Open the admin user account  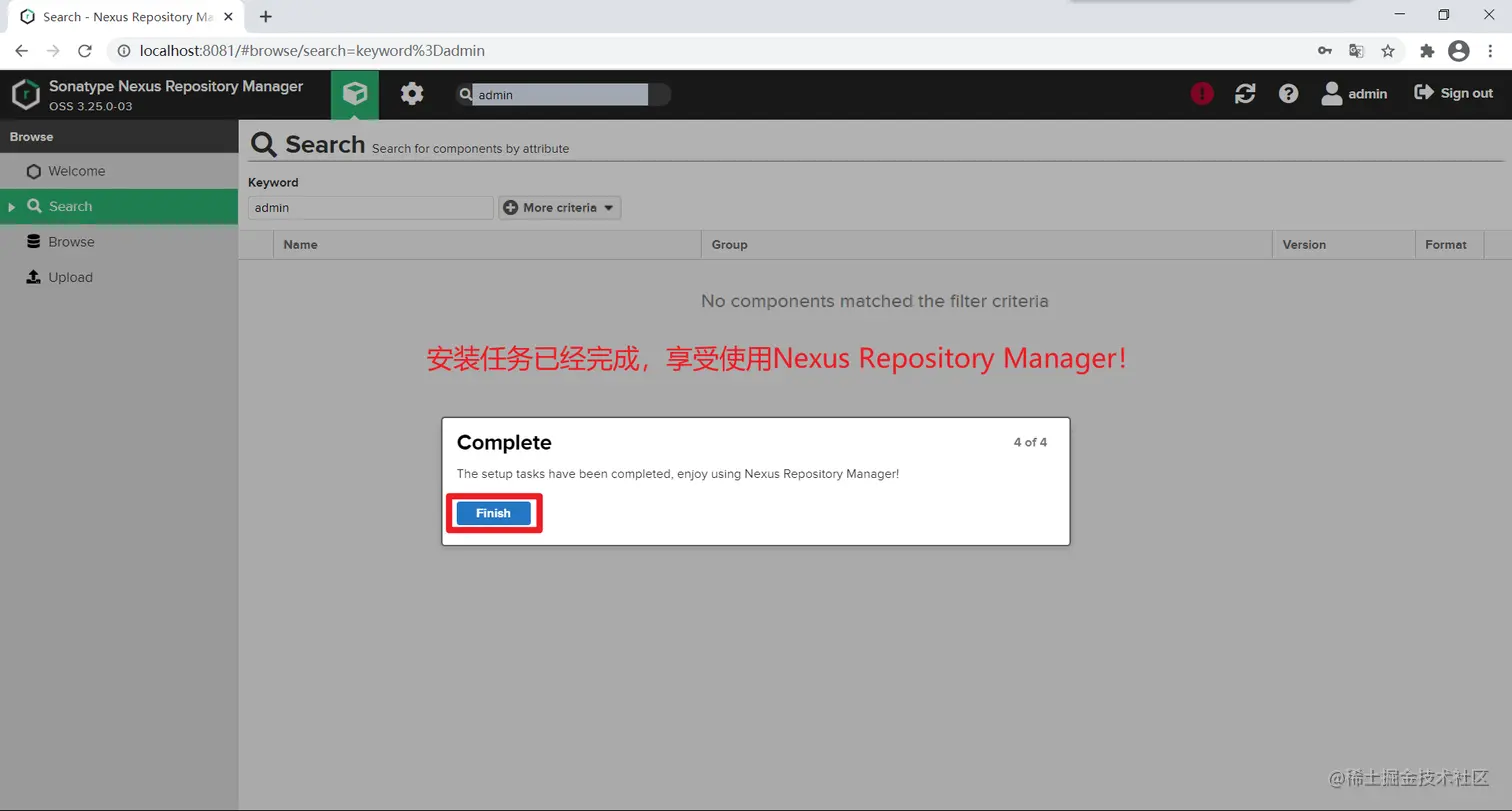tap(1354, 93)
